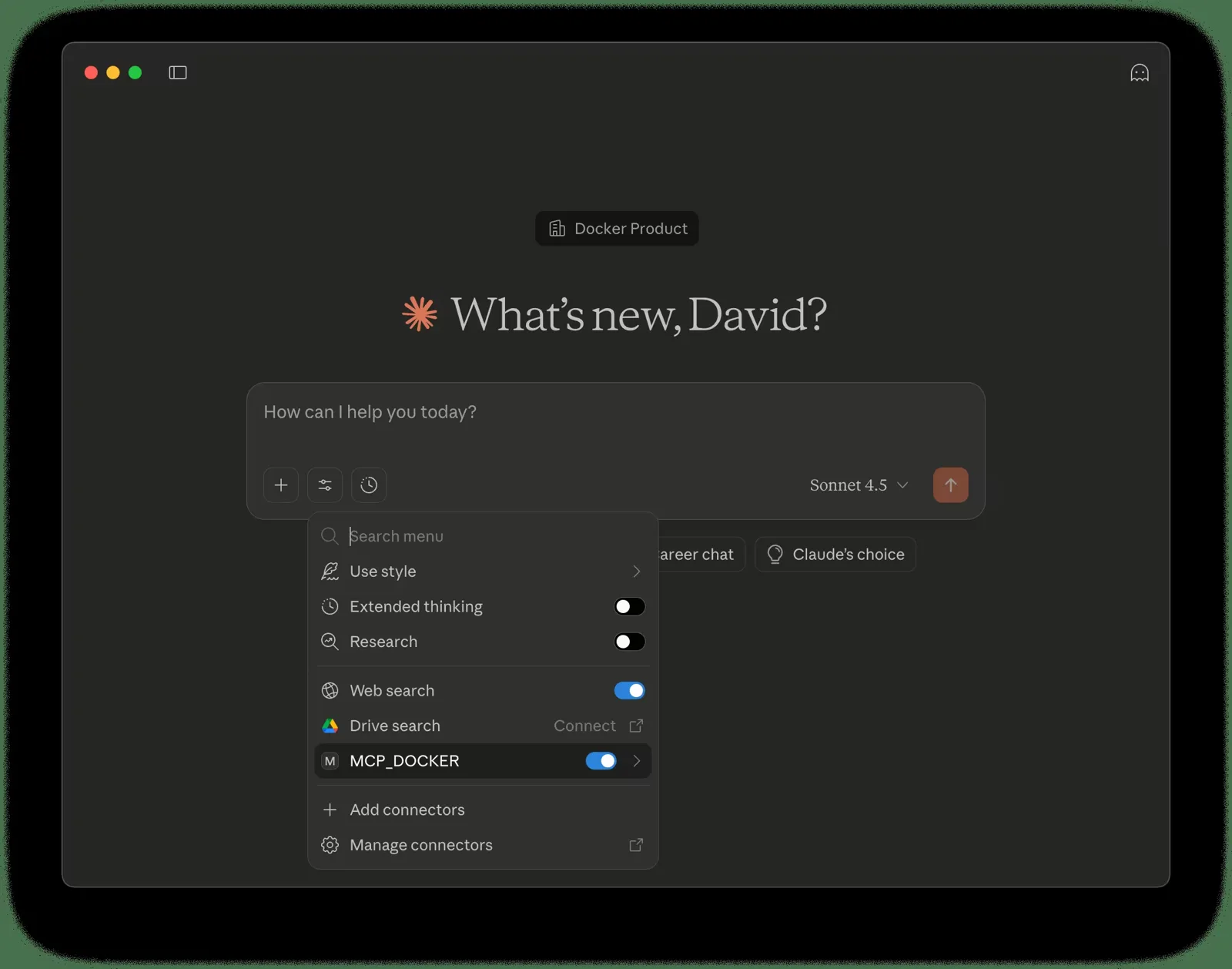Click the building icon in Docker Product chip
The height and width of the screenshot is (969, 1232).
[x=557, y=229]
